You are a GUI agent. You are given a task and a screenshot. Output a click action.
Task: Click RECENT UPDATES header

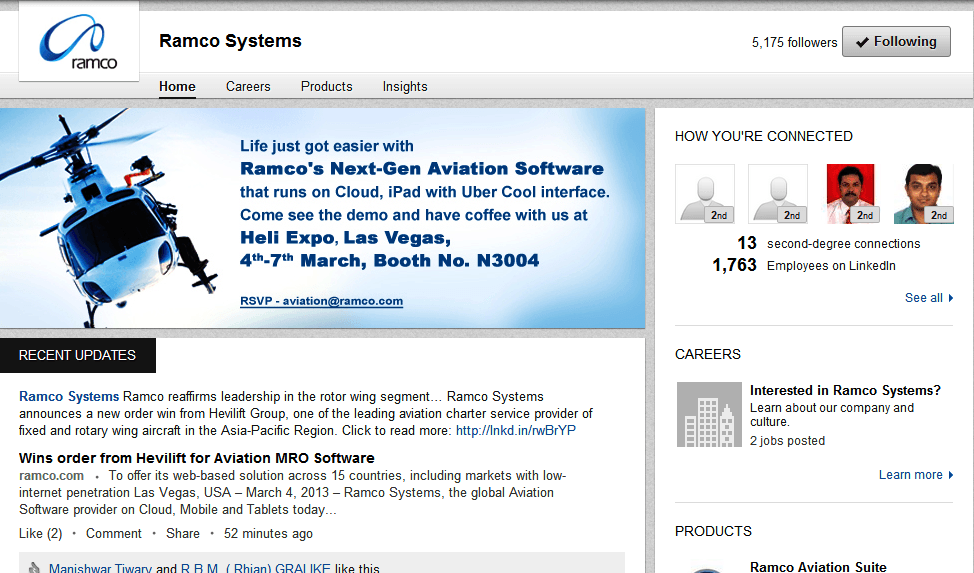[x=78, y=355]
